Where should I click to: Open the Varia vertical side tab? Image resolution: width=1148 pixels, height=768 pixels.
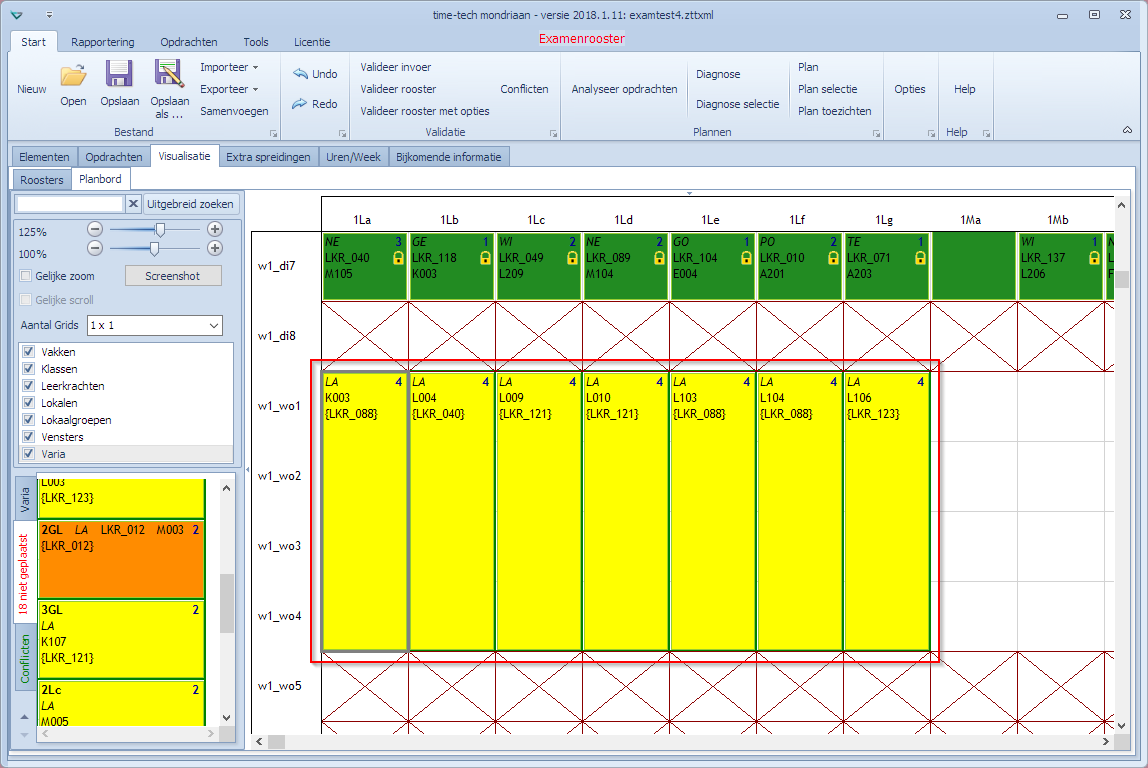(x=25, y=499)
